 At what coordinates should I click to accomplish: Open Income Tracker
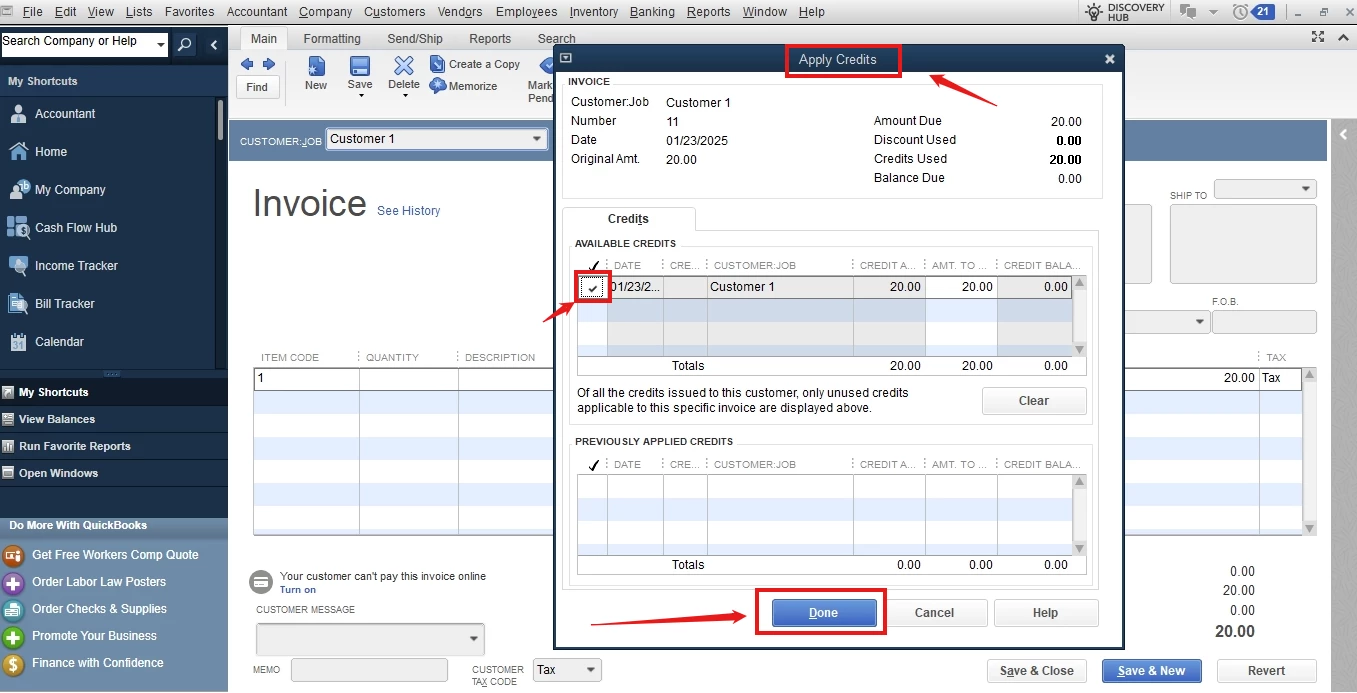tap(76, 266)
